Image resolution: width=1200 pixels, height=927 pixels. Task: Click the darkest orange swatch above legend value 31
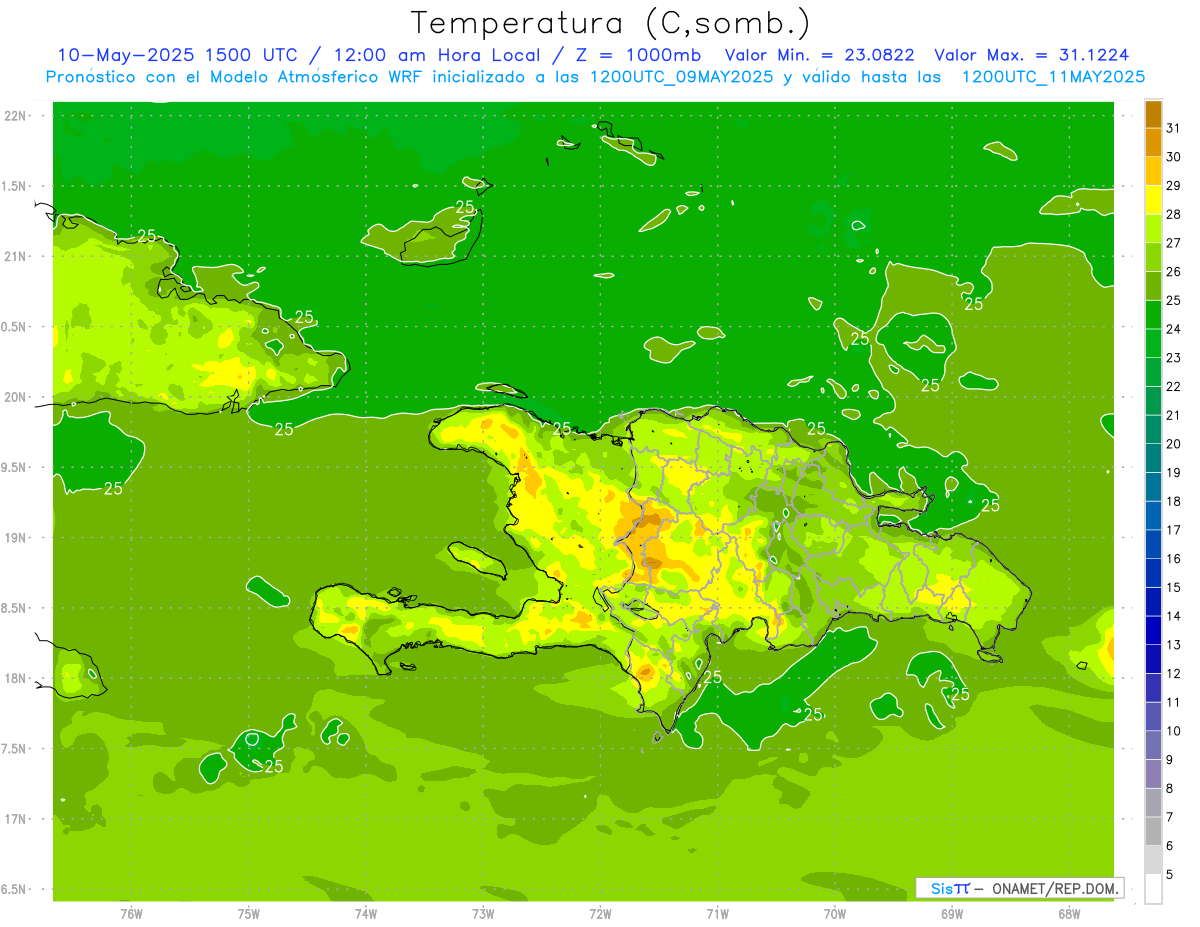(x=1153, y=114)
